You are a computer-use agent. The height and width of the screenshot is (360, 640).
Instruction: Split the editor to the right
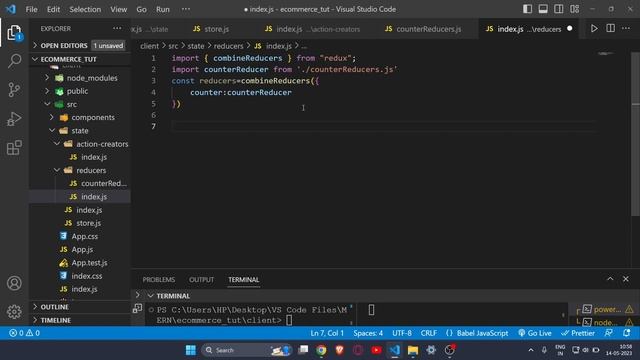tap(610, 28)
